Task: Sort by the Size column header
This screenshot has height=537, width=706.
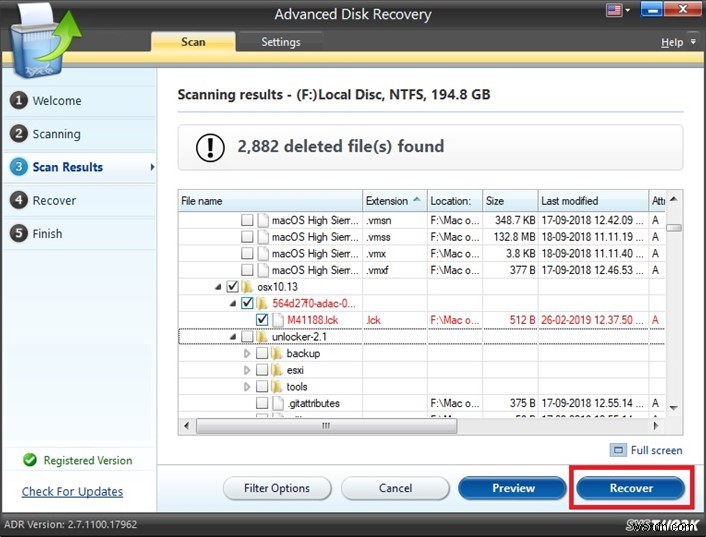Action: click(510, 201)
